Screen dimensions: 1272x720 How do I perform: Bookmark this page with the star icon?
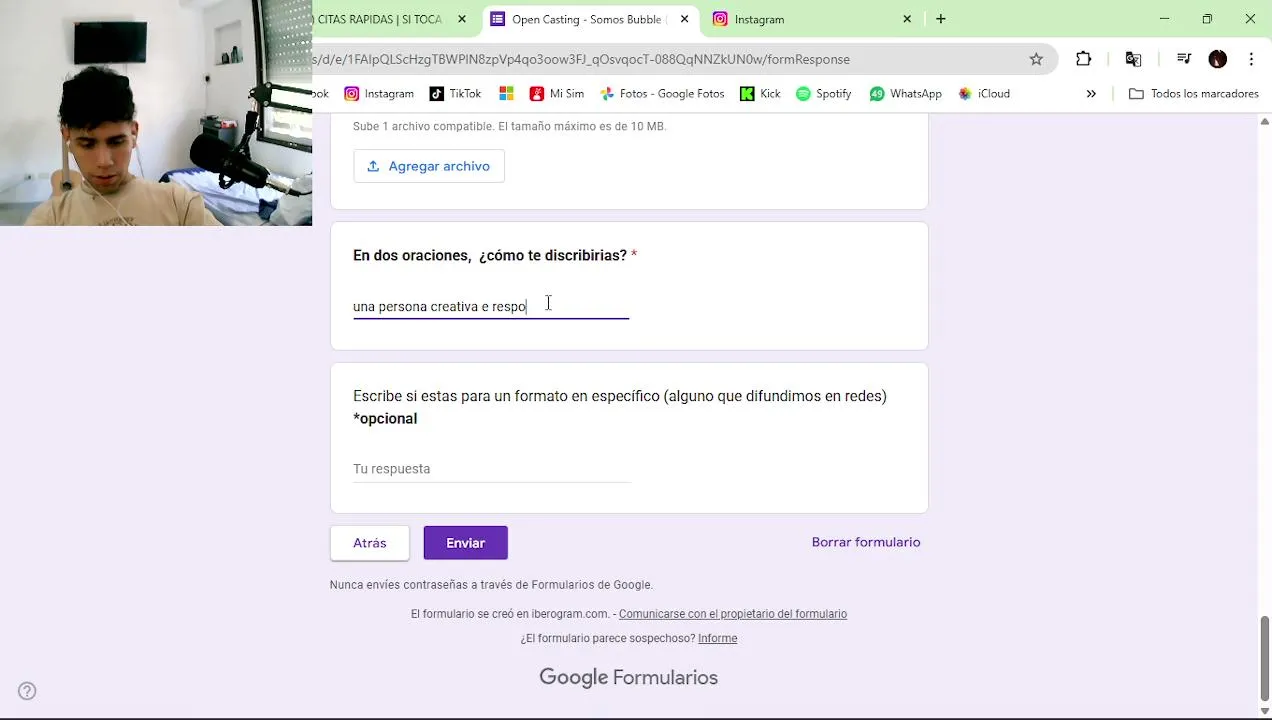(x=1036, y=59)
